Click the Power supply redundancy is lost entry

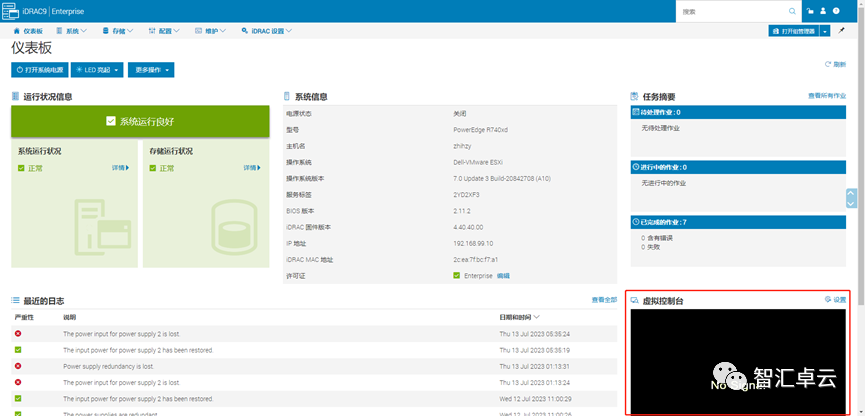pos(109,366)
